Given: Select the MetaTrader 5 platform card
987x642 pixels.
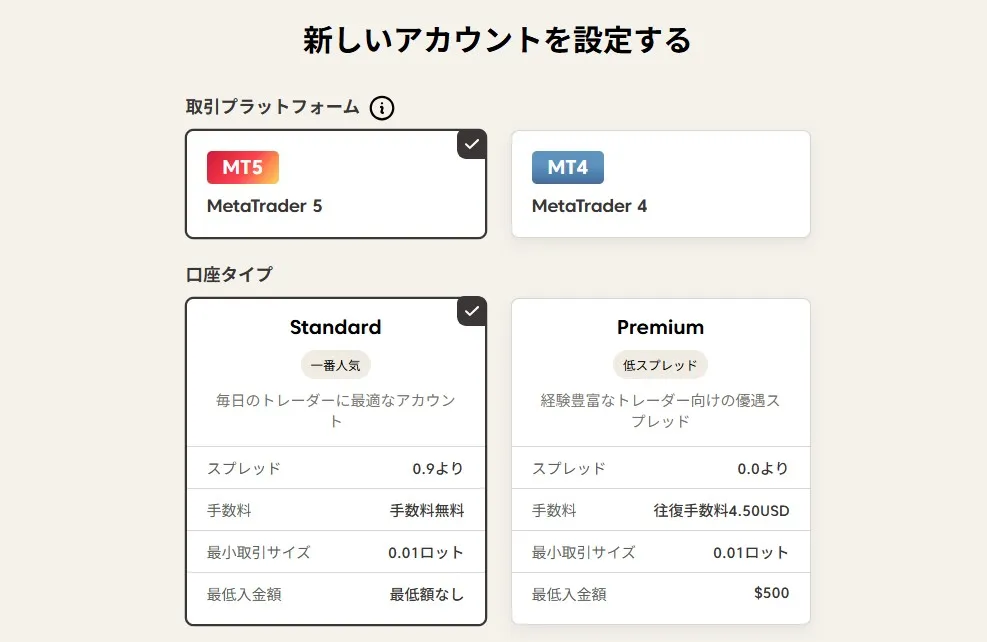Looking at the screenshot, I should 335,184.
